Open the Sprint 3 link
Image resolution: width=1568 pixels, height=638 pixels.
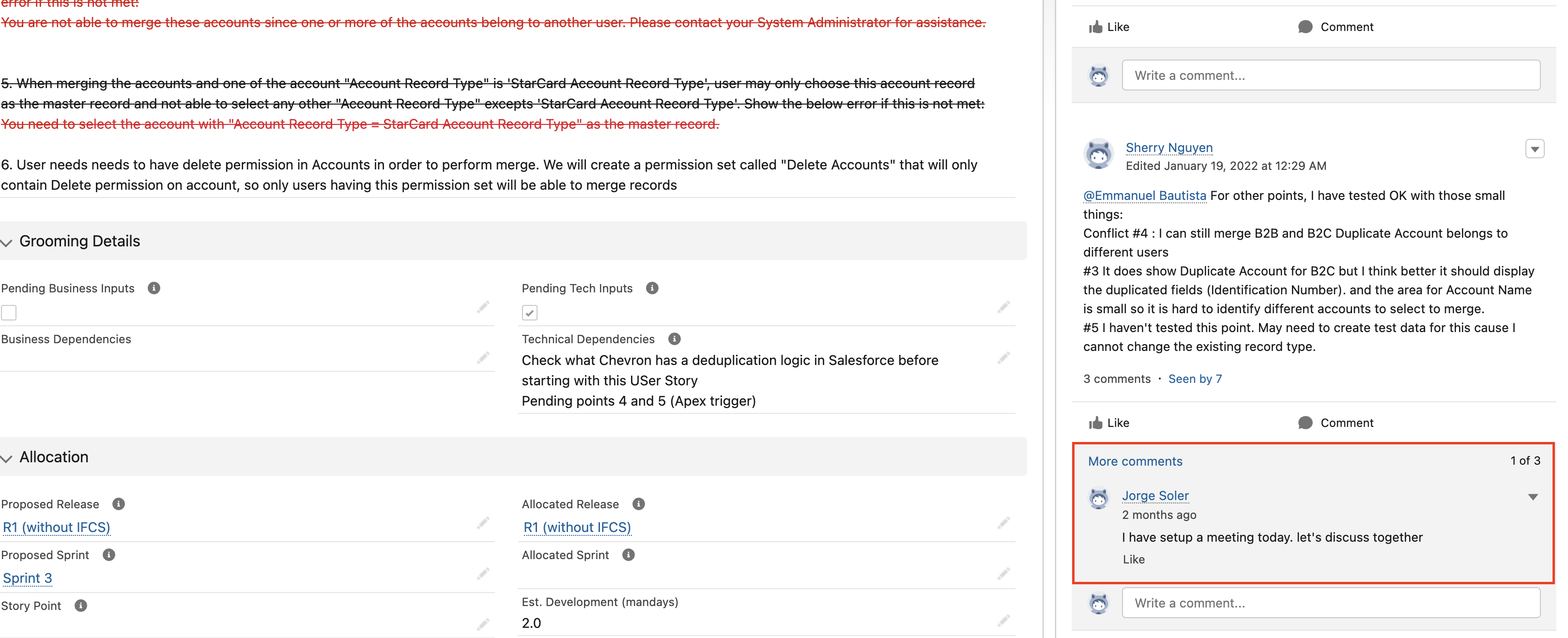[x=27, y=578]
